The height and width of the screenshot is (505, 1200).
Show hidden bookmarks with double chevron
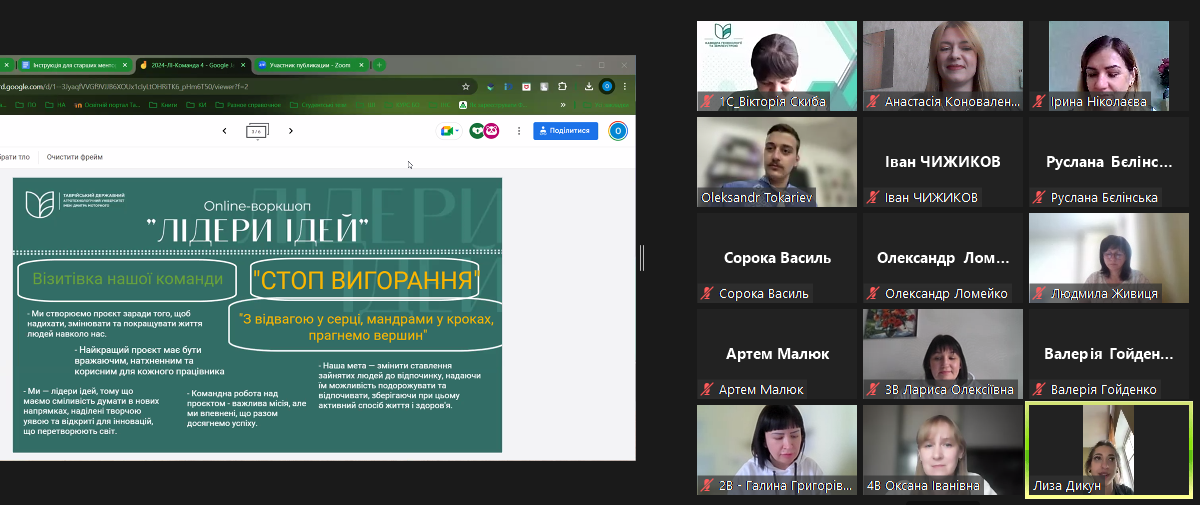(563, 105)
